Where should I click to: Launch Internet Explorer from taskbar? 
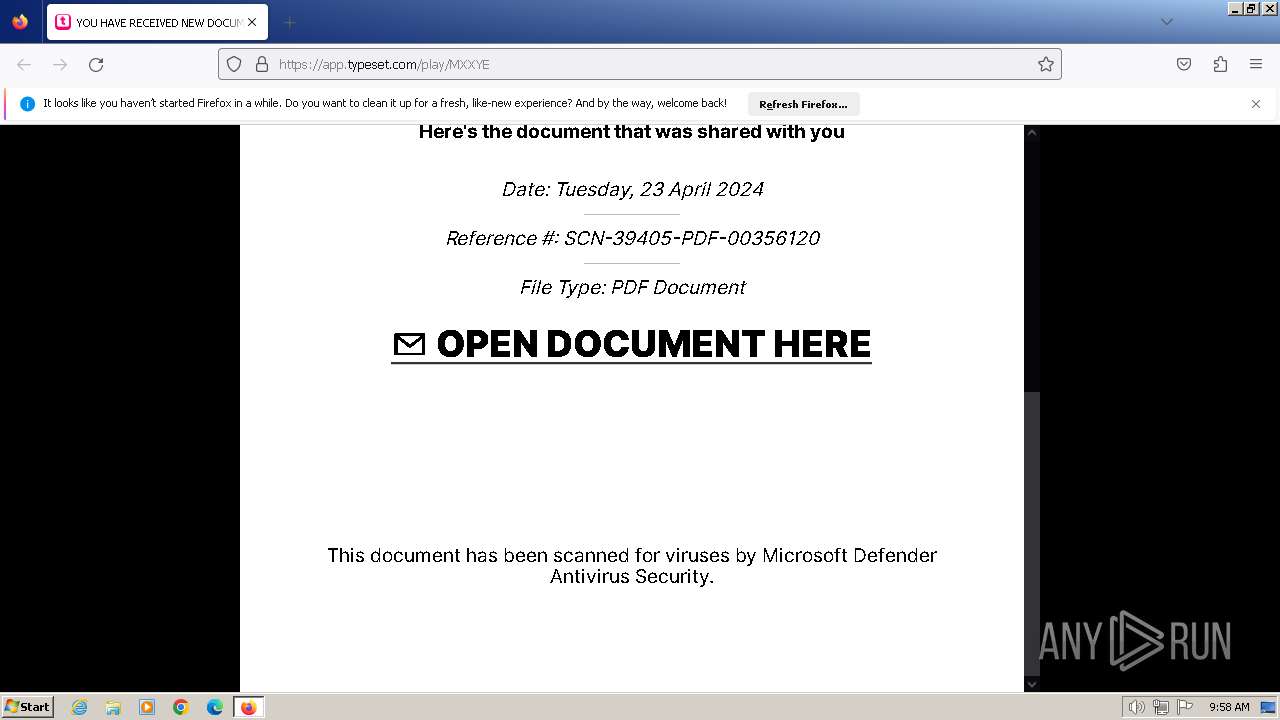(79, 707)
